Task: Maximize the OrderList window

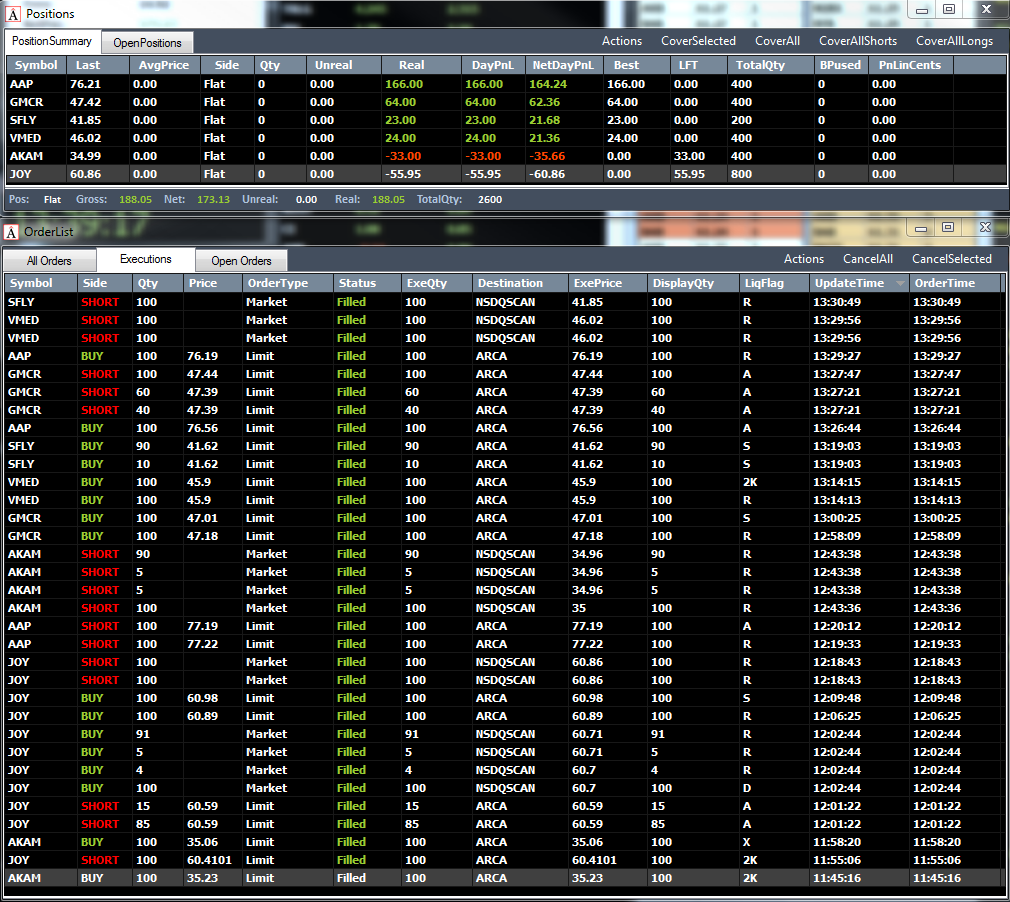Action: coord(948,227)
